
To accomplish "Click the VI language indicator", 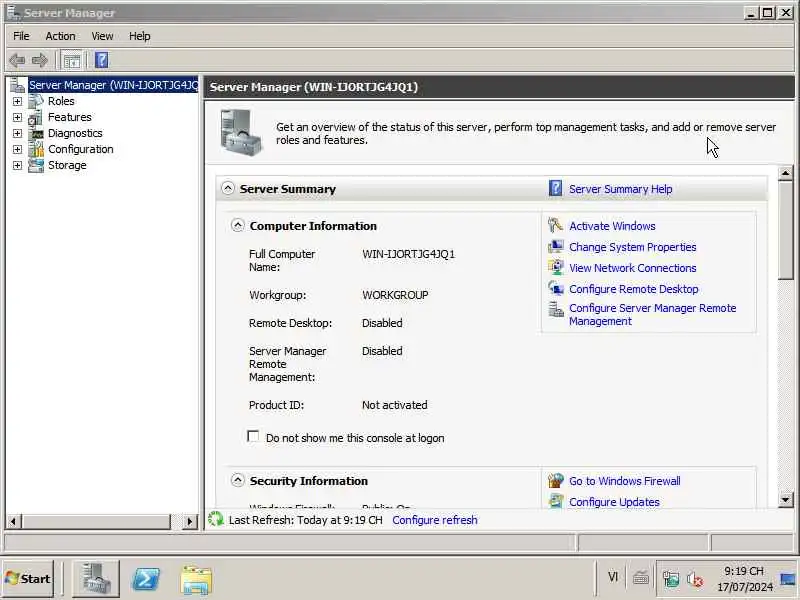I will click(x=613, y=577).
